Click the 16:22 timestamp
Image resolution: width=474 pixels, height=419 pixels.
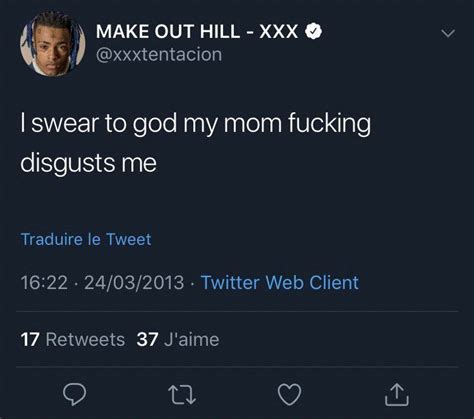pos(44,283)
